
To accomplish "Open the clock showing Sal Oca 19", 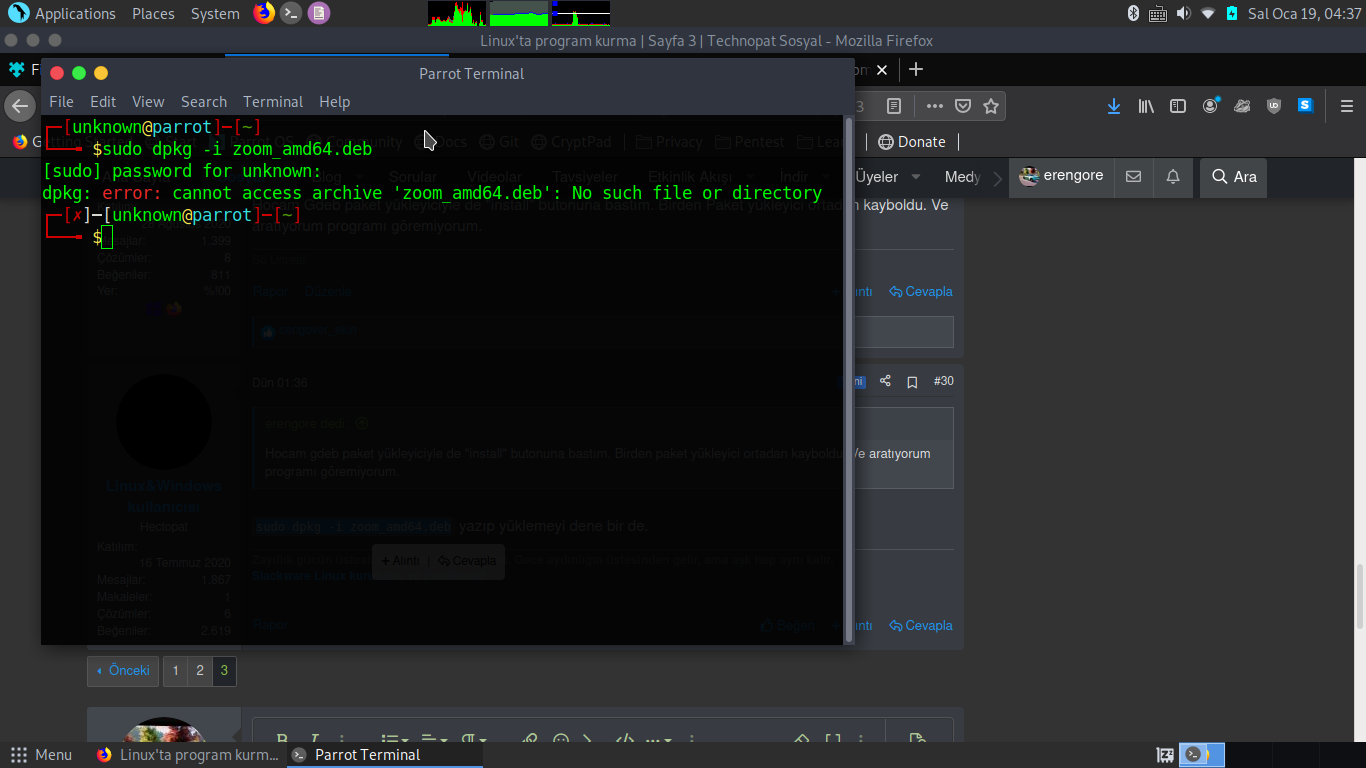I will coord(1305,14).
